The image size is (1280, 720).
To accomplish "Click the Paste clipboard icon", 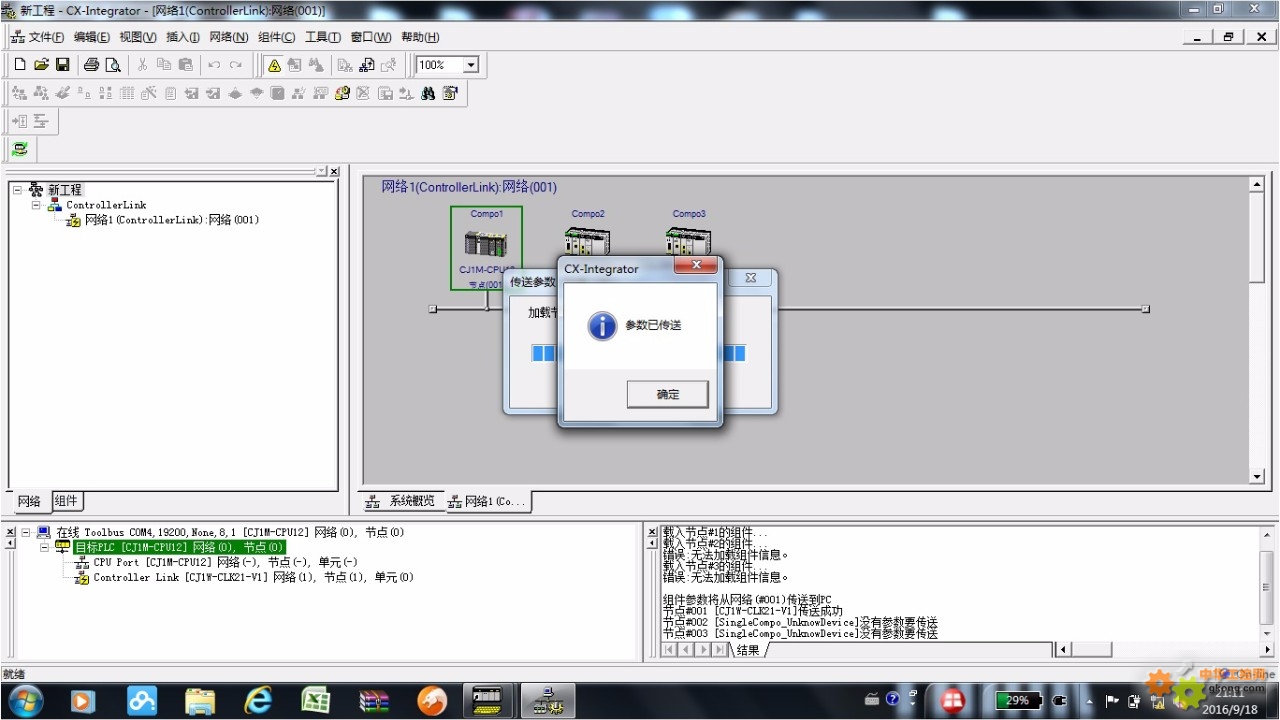I will pyautogui.click(x=185, y=65).
